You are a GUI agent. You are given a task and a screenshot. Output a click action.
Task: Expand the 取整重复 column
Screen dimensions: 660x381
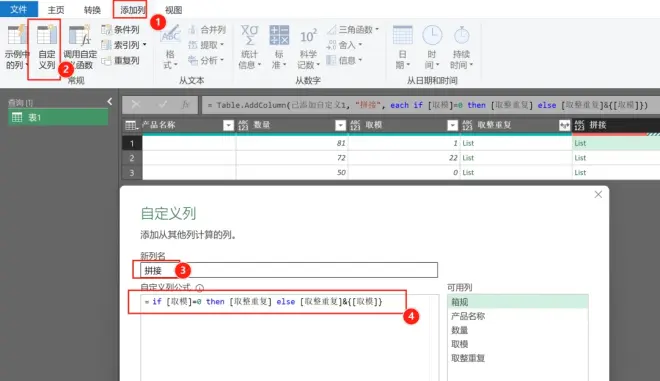564,125
